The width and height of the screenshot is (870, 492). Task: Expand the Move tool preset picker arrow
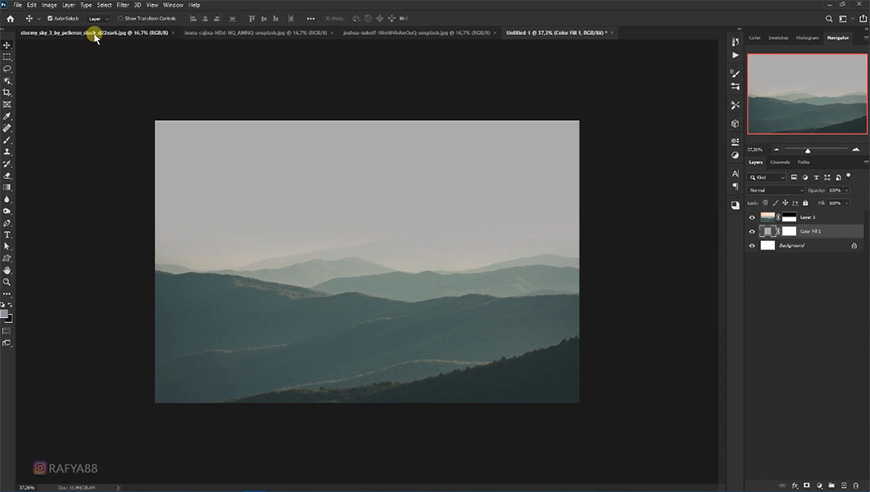38,18
